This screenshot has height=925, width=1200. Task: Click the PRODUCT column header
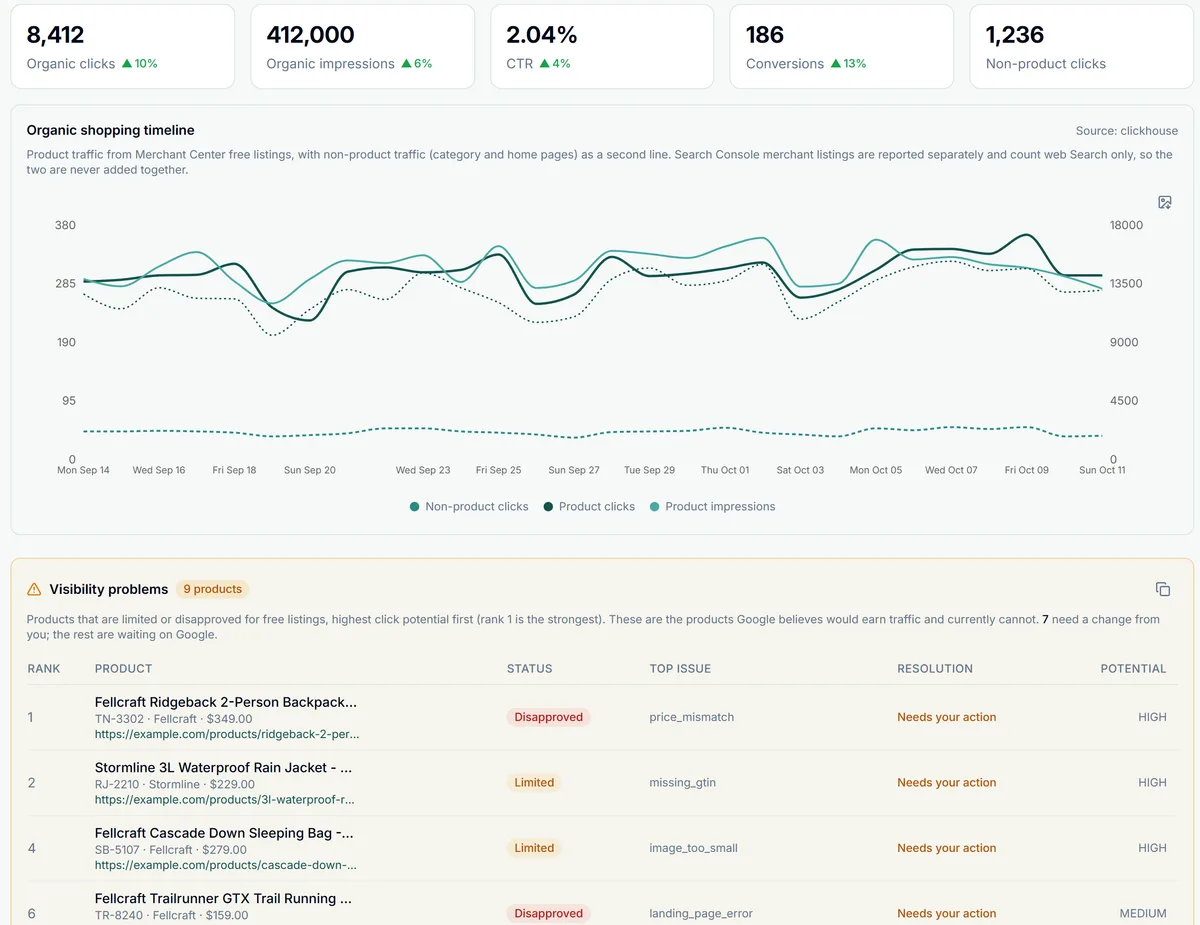click(123, 669)
